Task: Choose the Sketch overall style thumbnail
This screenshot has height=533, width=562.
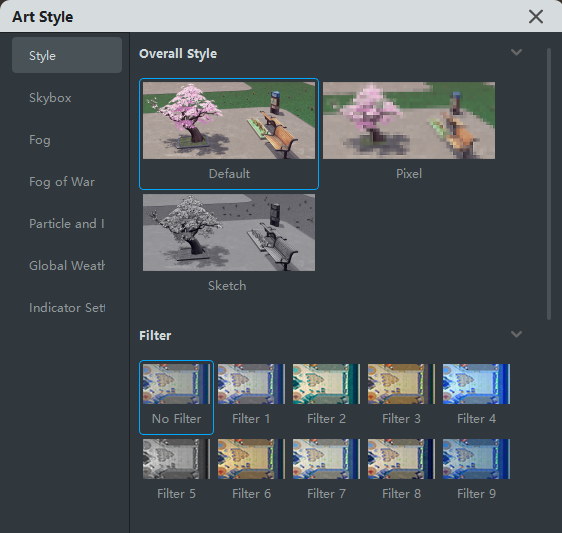Action: (x=229, y=232)
